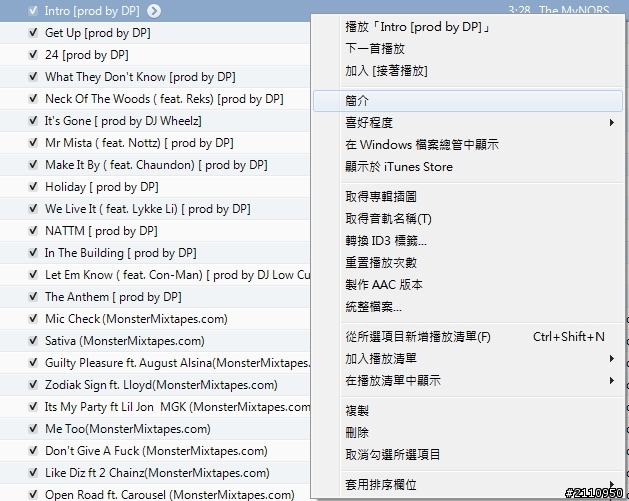The height and width of the screenshot is (501, 629).
Task: Select track Don't Give A Fuck
Action: (156, 451)
